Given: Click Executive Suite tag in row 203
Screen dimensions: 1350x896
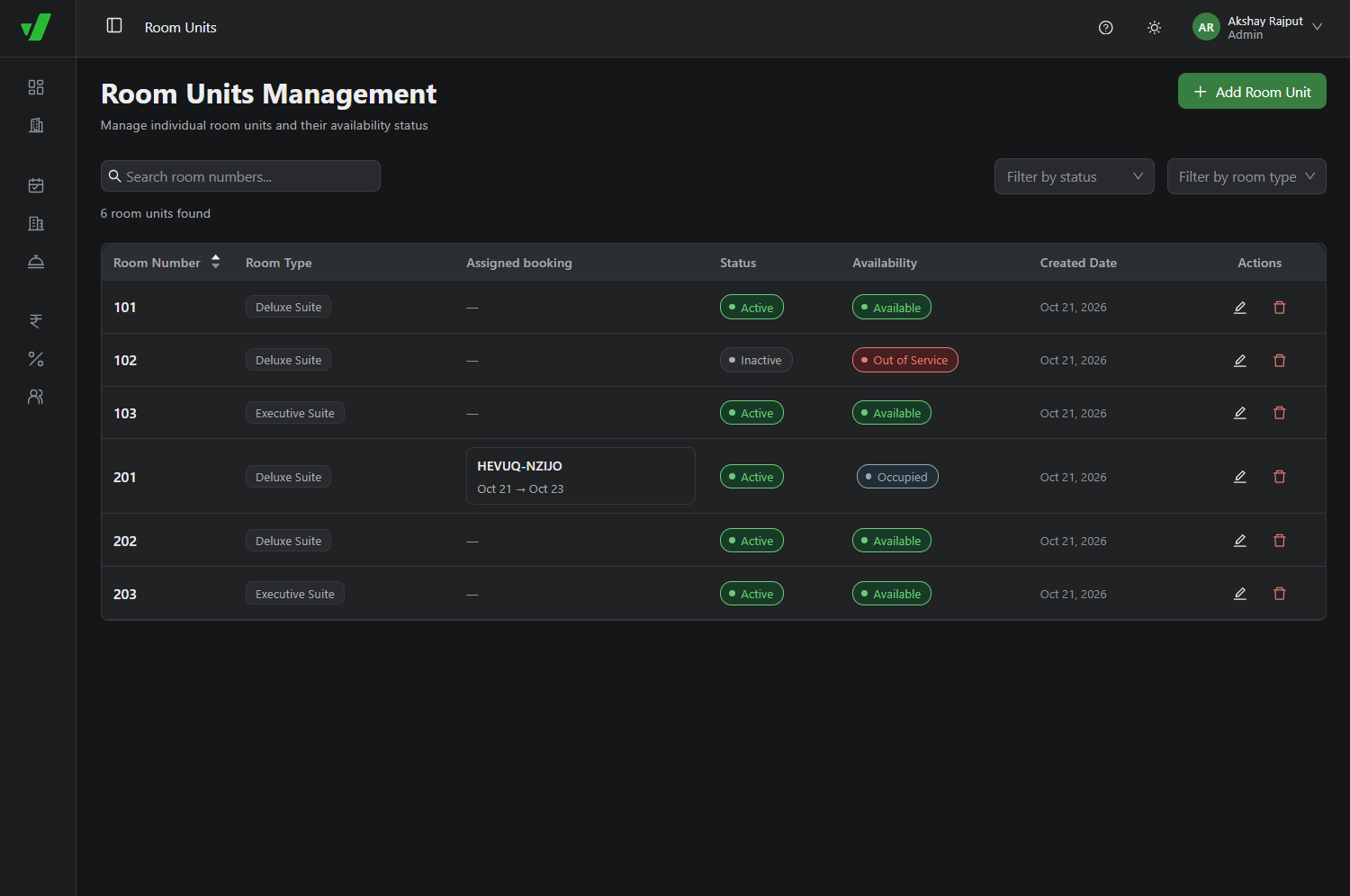Looking at the screenshot, I should (295, 594).
